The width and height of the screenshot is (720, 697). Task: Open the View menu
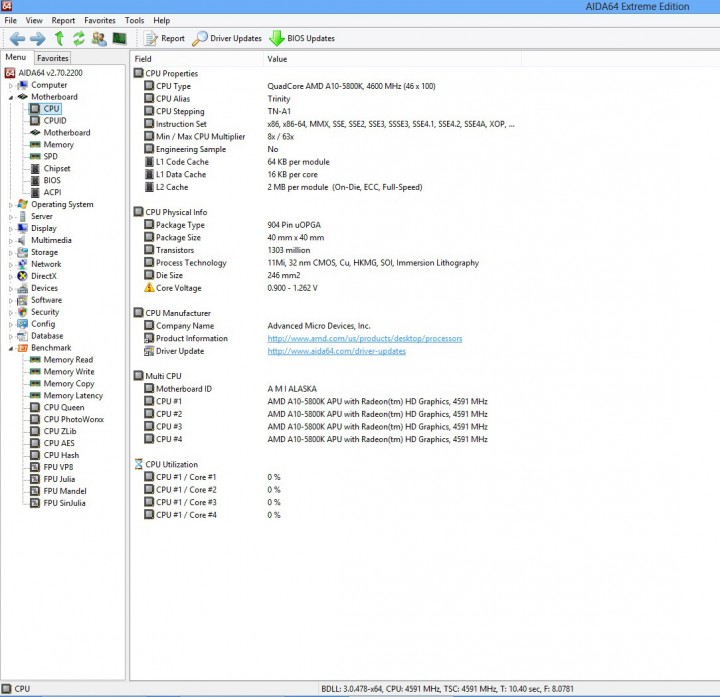click(x=34, y=20)
